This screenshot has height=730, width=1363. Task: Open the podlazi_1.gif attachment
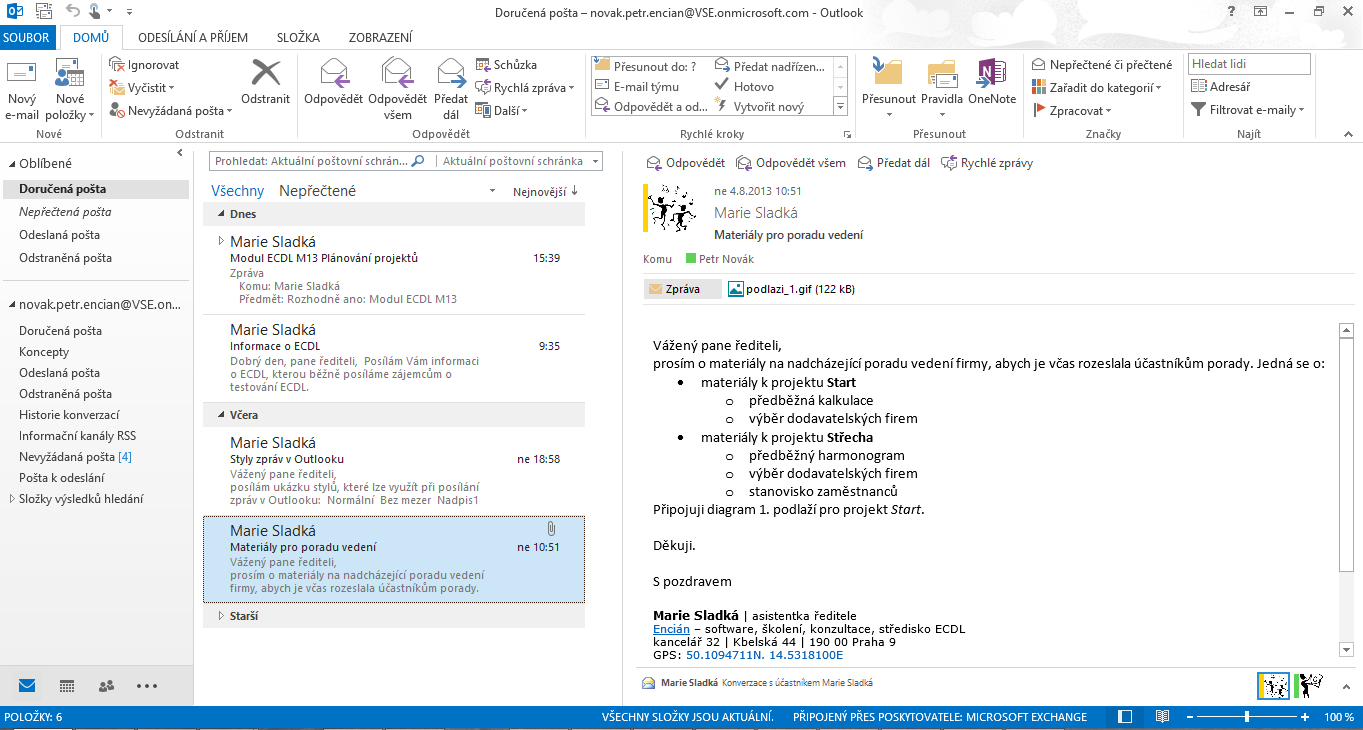click(x=791, y=289)
